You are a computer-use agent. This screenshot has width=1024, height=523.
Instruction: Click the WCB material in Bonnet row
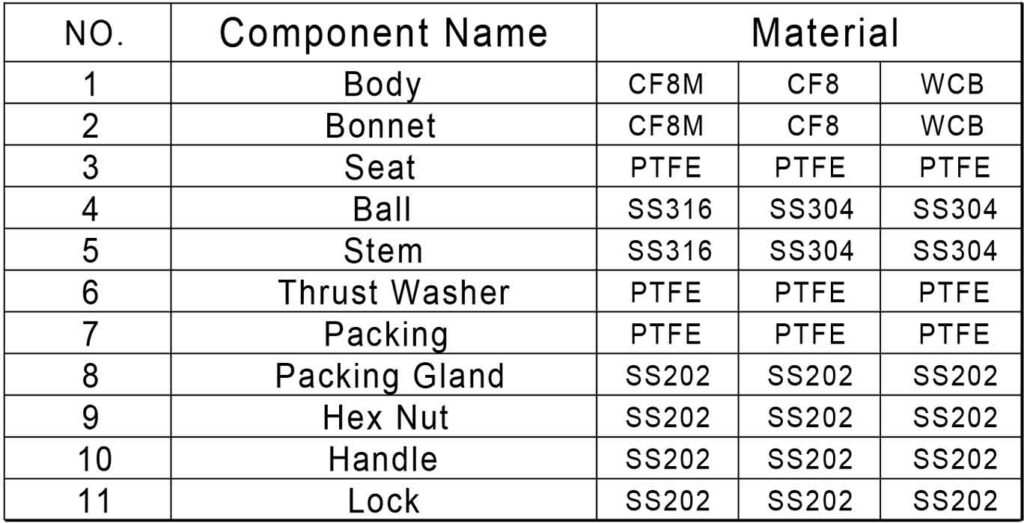(x=952, y=126)
